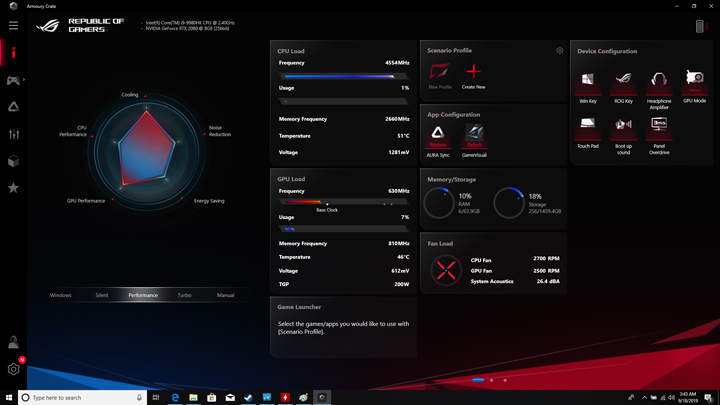The width and height of the screenshot is (720, 405).
Task: Create a new scenario profile
Action: coord(473,76)
